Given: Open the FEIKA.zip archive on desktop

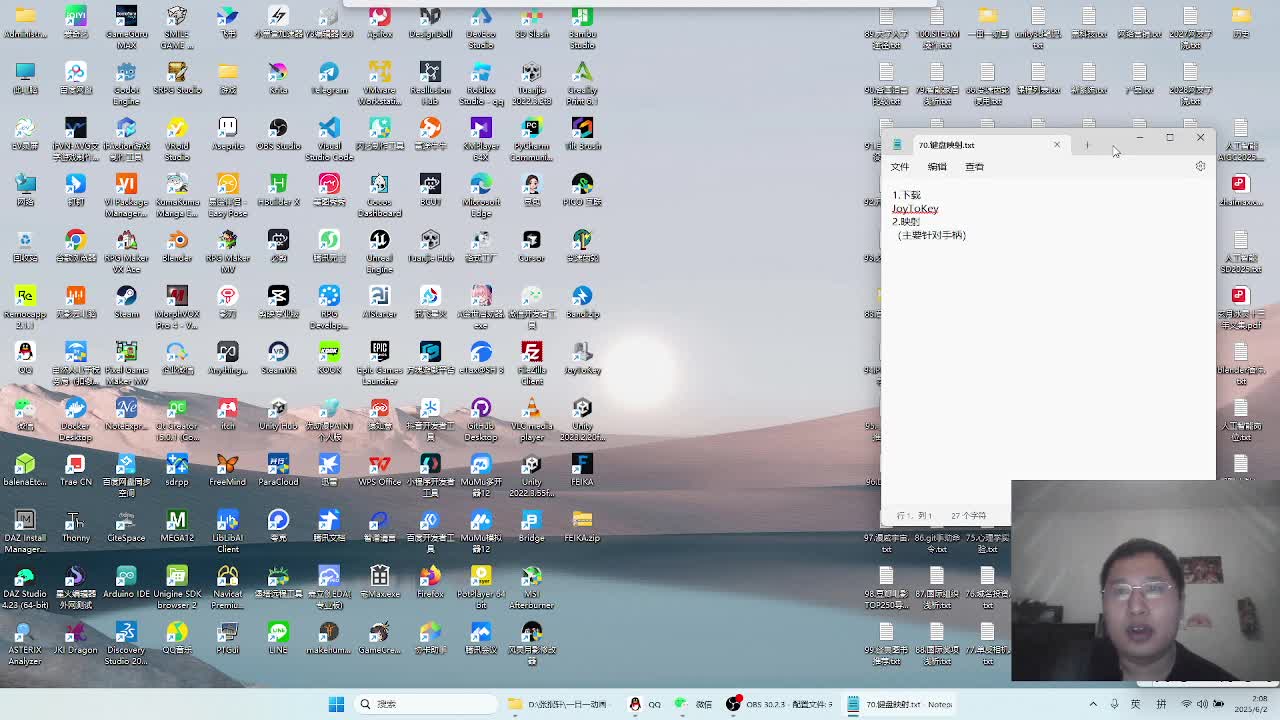Looking at the screenshot, I should (582, 526).
